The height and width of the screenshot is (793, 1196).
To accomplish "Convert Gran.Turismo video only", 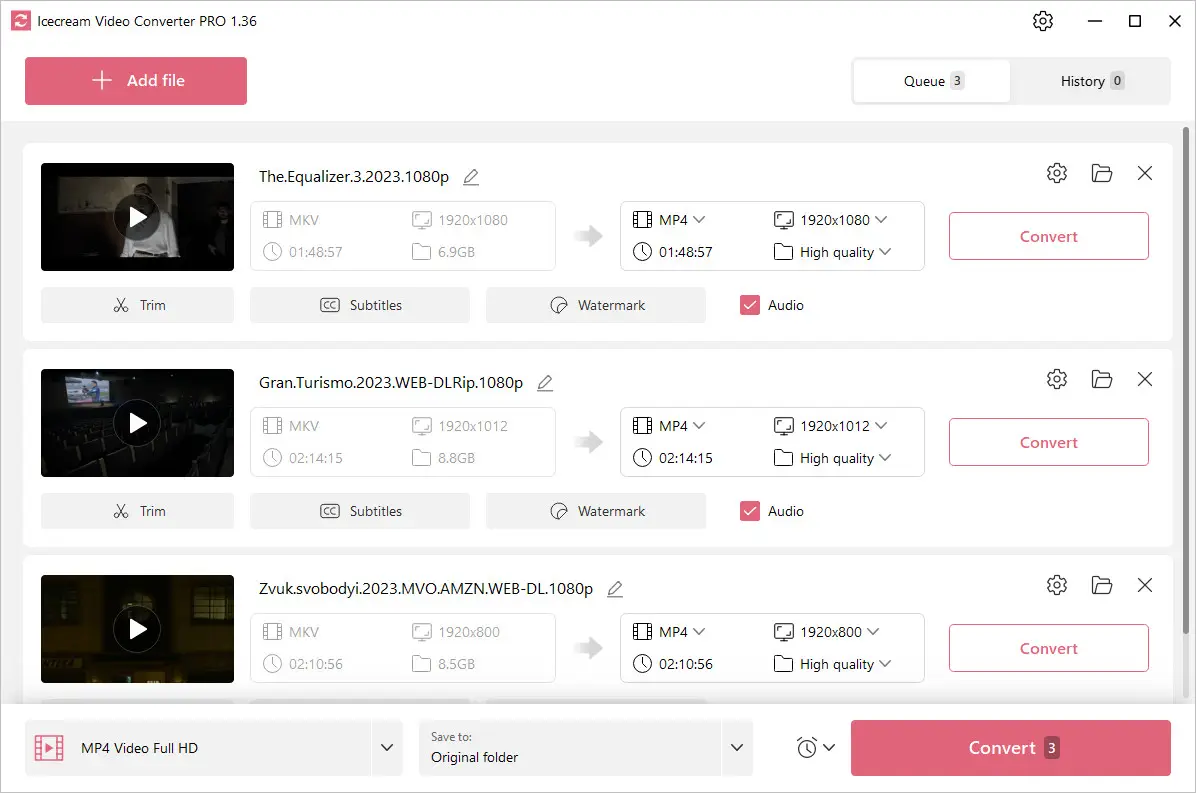I will point(1048,442).
